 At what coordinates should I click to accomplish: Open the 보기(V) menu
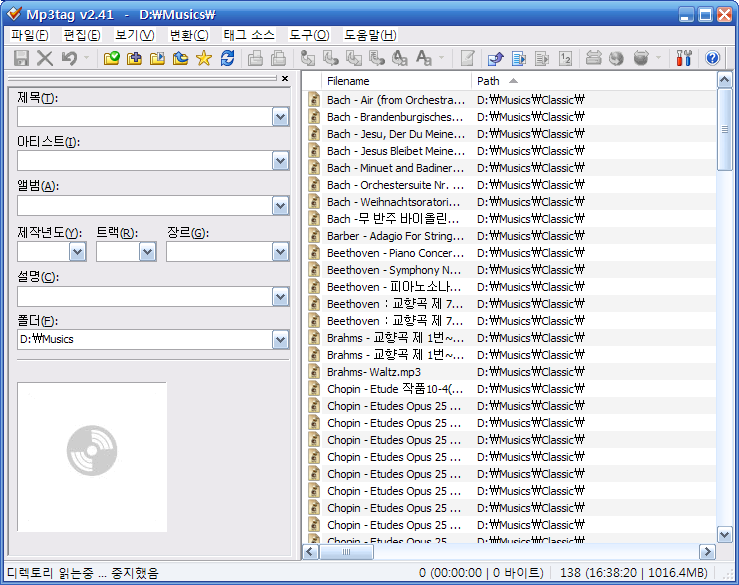[135, 35]
